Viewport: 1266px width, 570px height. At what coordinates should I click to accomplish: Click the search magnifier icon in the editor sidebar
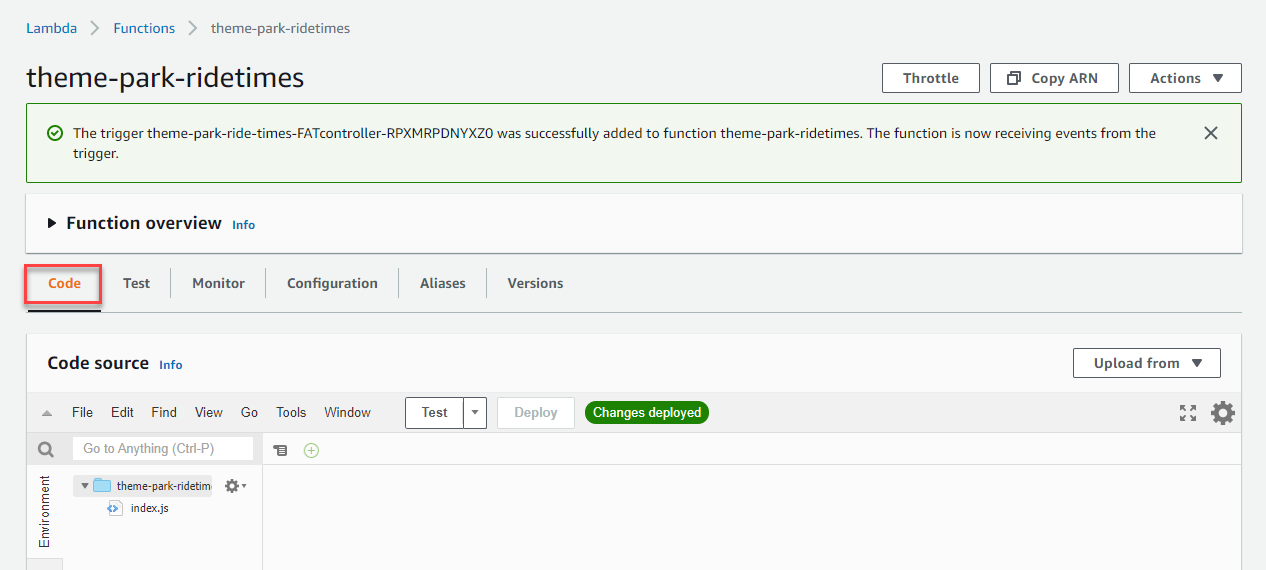click(x=45, y=449)
